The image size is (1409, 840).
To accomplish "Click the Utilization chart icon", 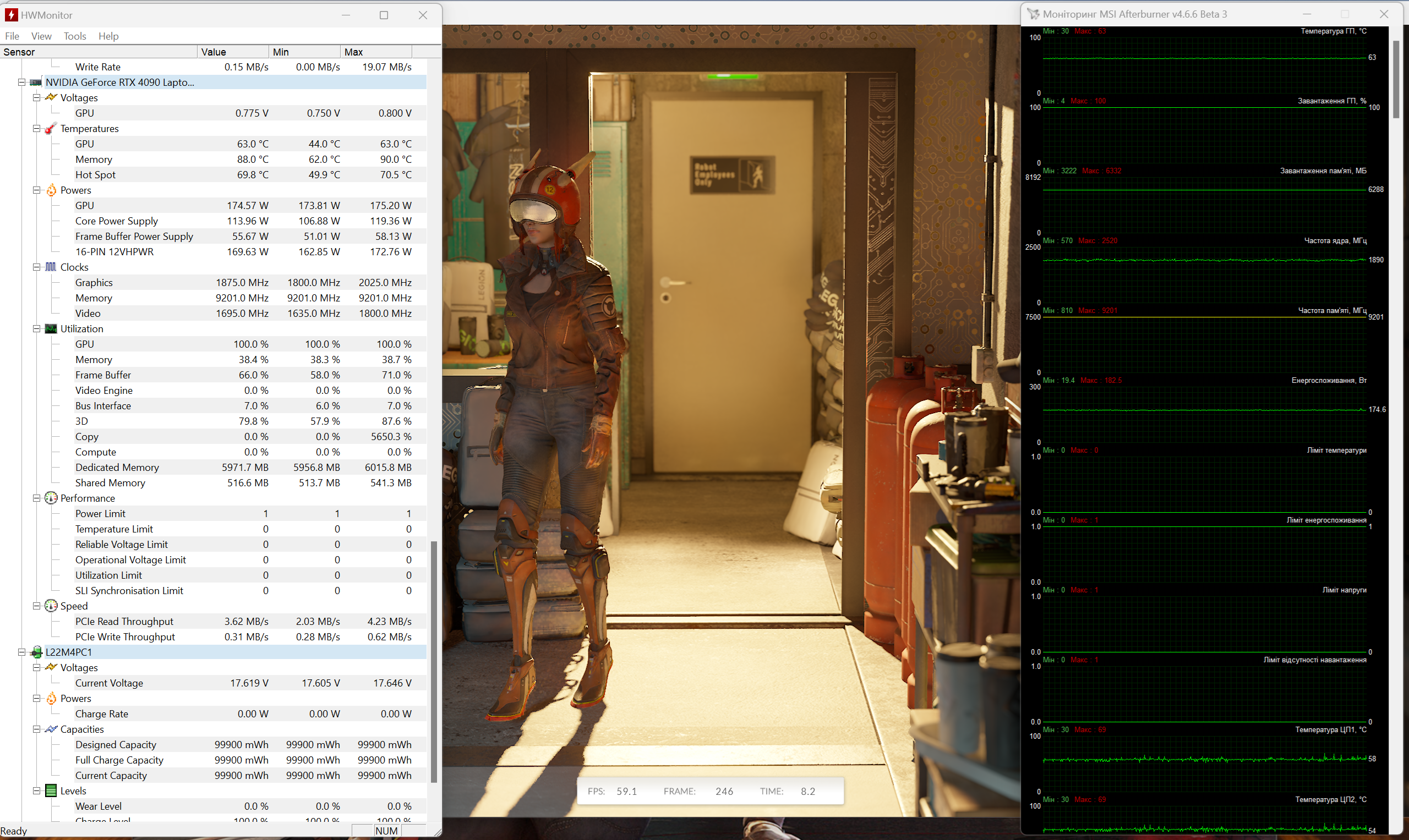I will (51, 329).
